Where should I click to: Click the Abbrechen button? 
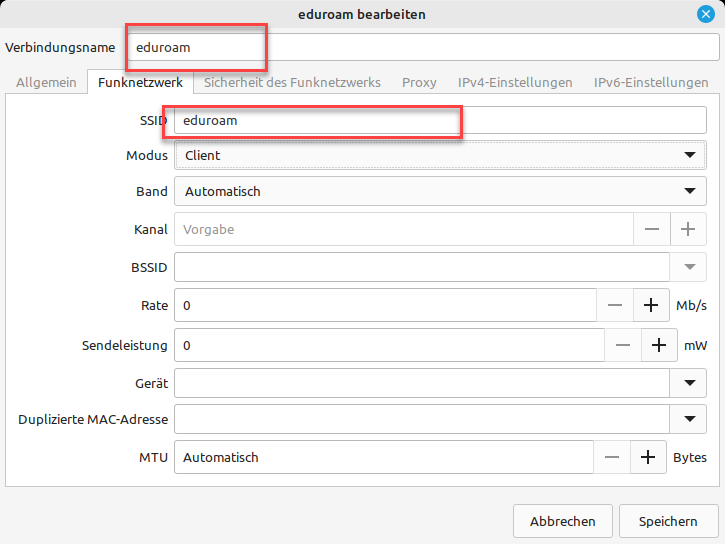[563, 521]
